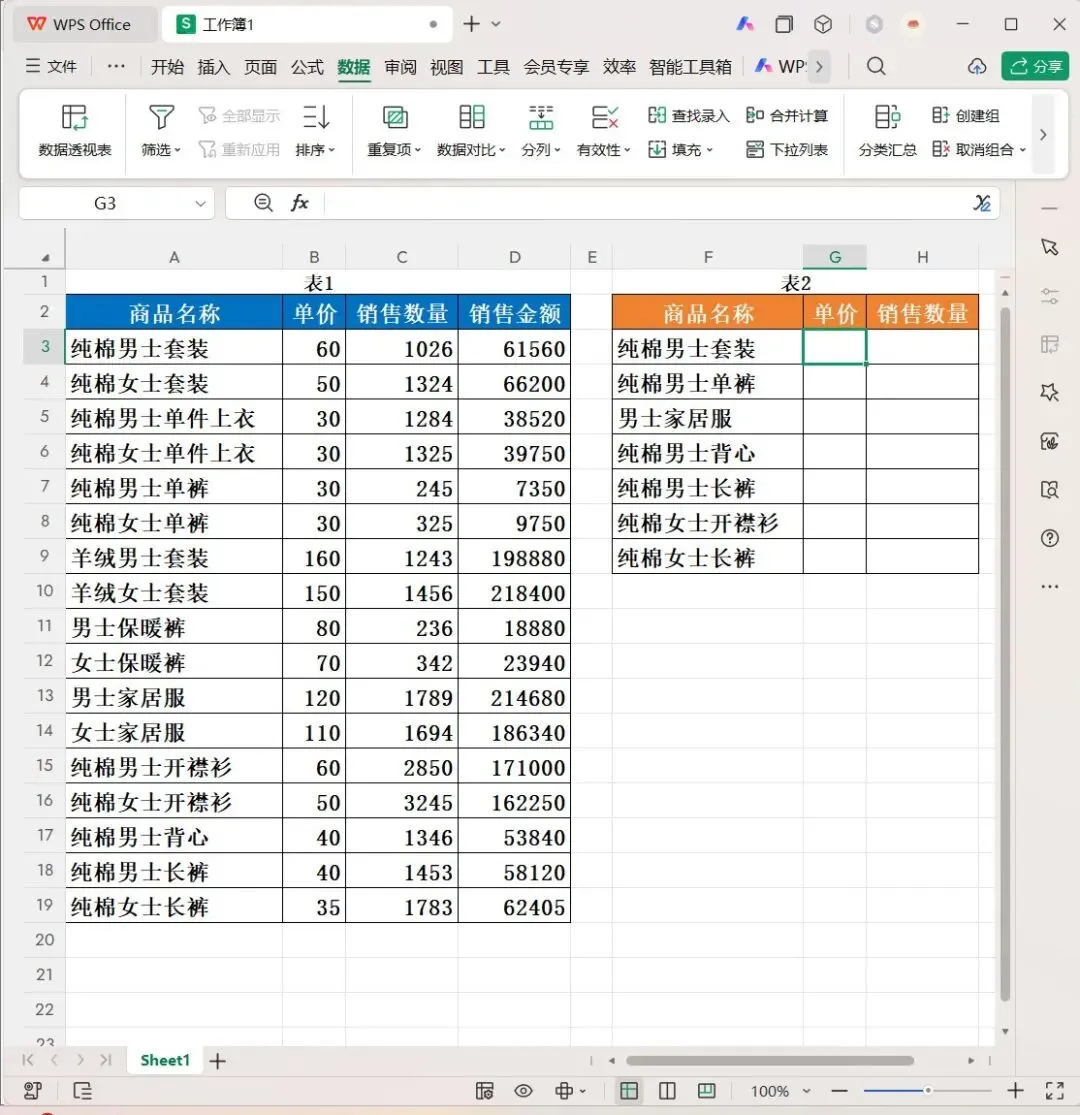Select cell with value 218400

click(515, 592)
